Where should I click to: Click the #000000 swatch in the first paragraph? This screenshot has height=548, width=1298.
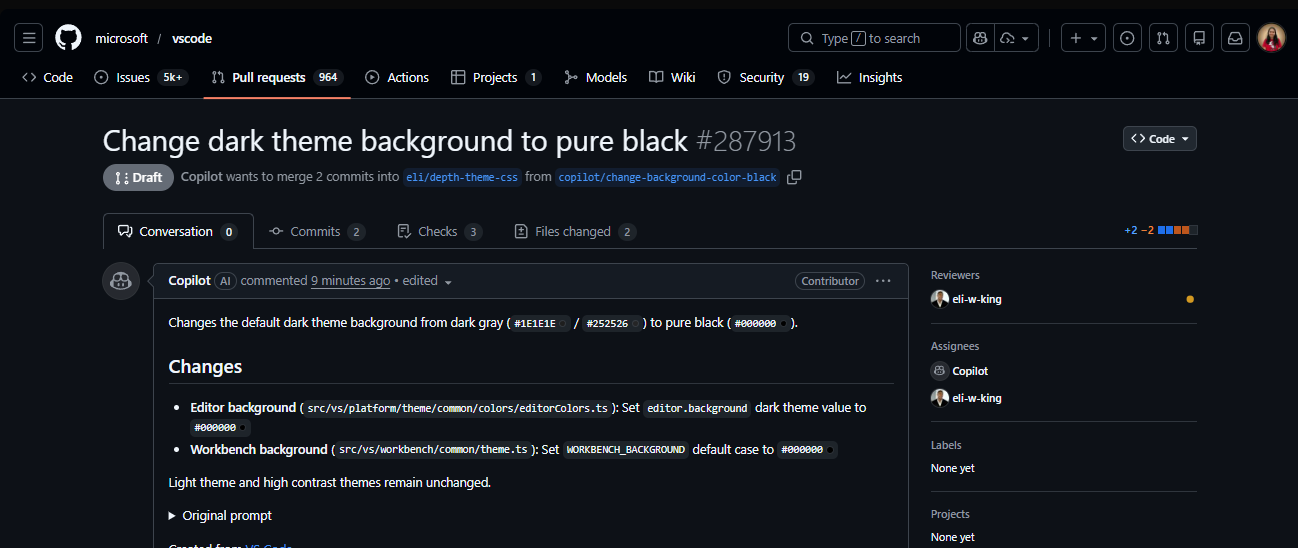coord(784,323)
